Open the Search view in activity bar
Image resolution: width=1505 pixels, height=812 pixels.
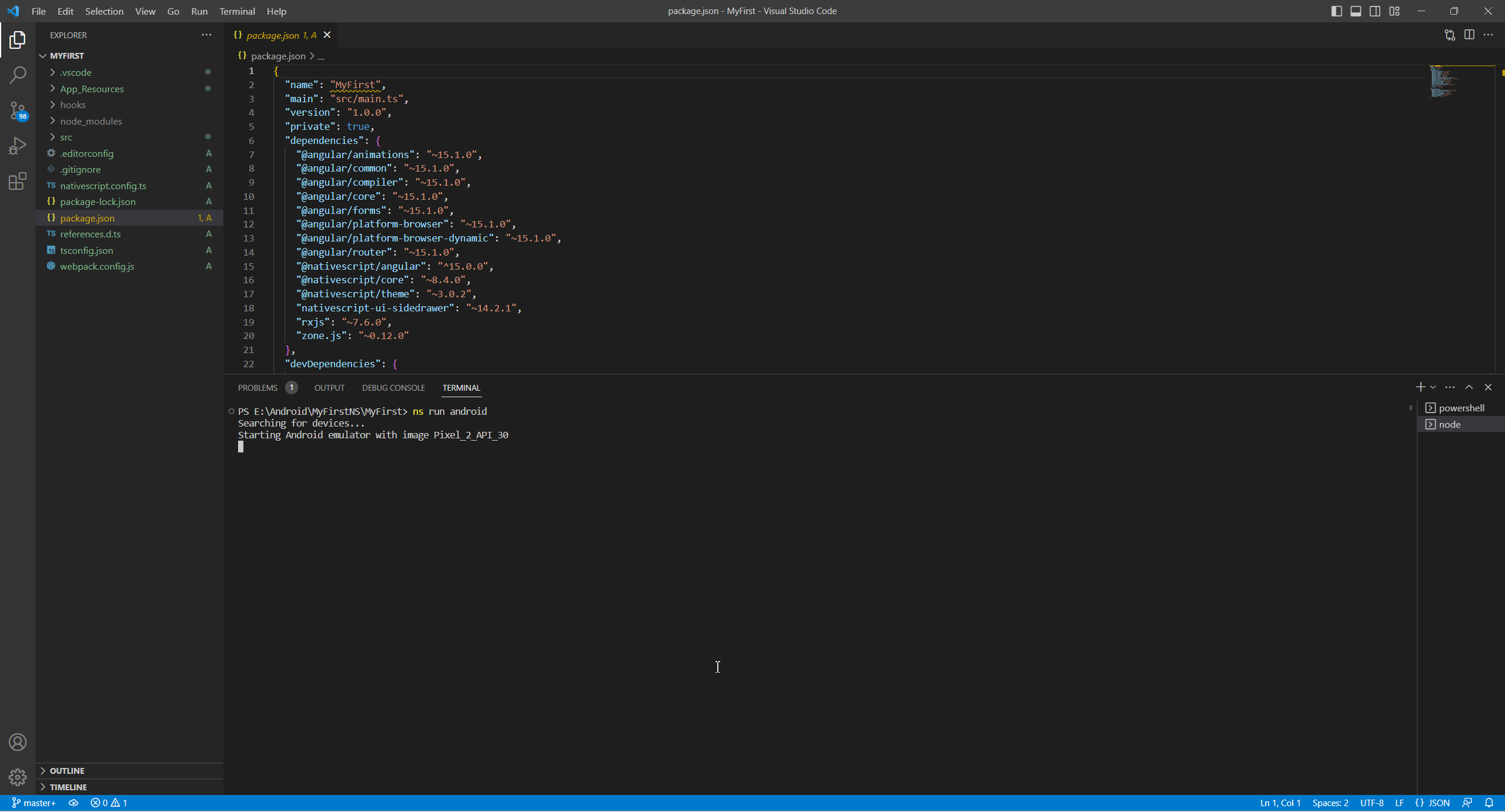(x=18, y=75)
